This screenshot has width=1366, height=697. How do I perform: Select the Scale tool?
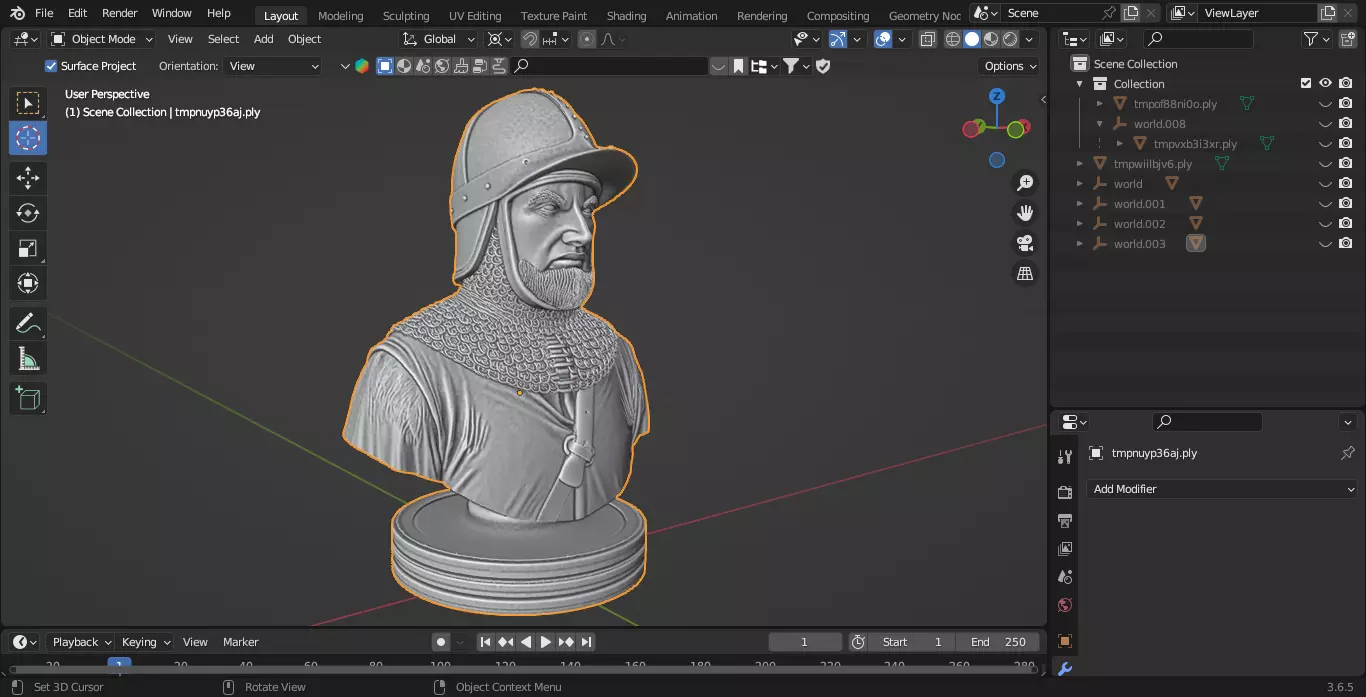pos(28,248)
